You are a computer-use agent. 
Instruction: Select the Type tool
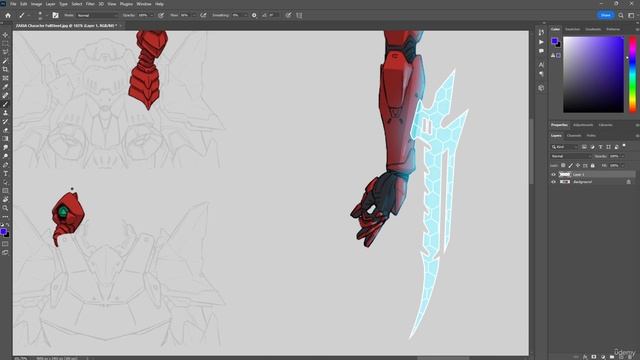5,173
